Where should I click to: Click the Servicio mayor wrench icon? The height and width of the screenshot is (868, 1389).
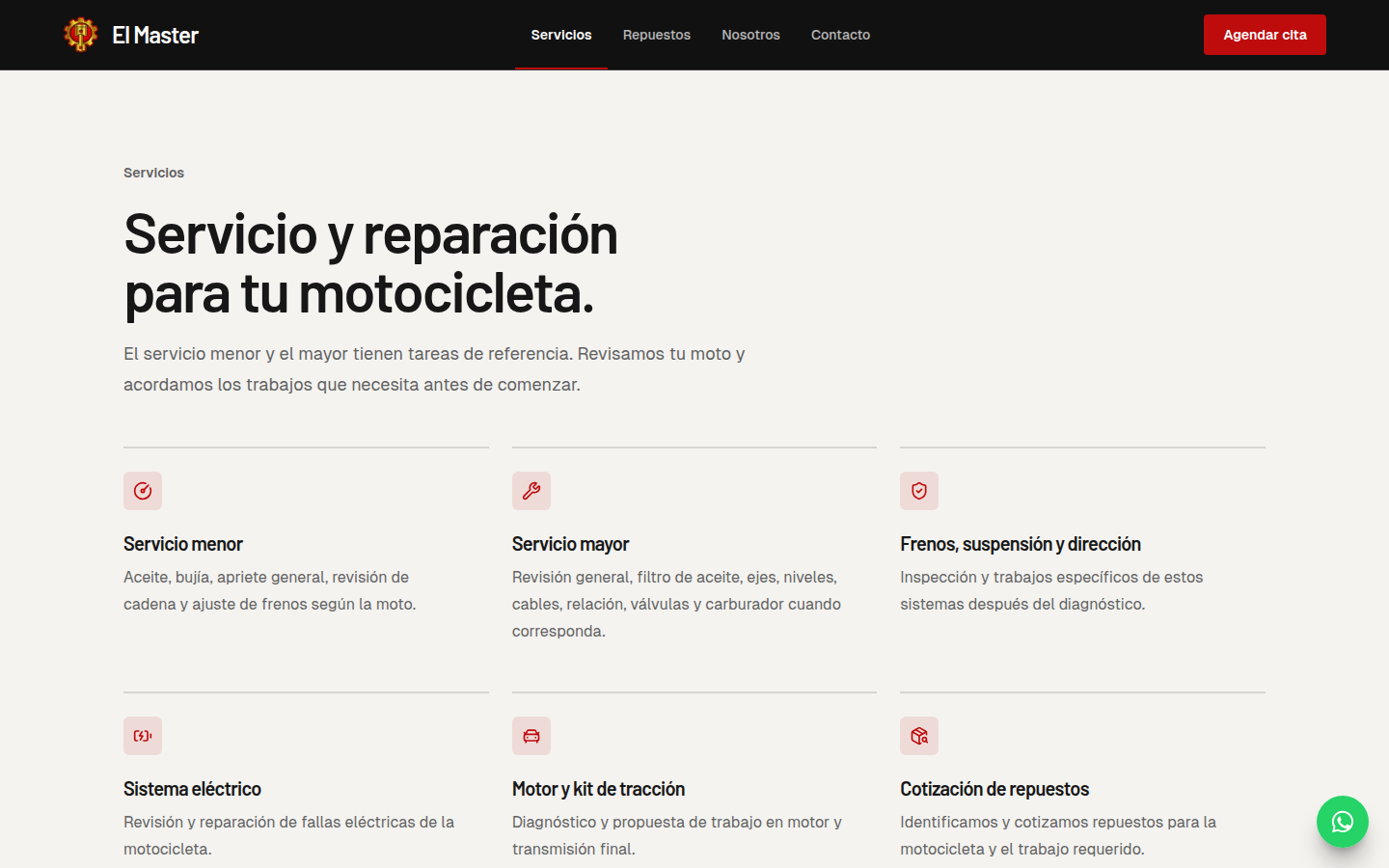point(531,491)
